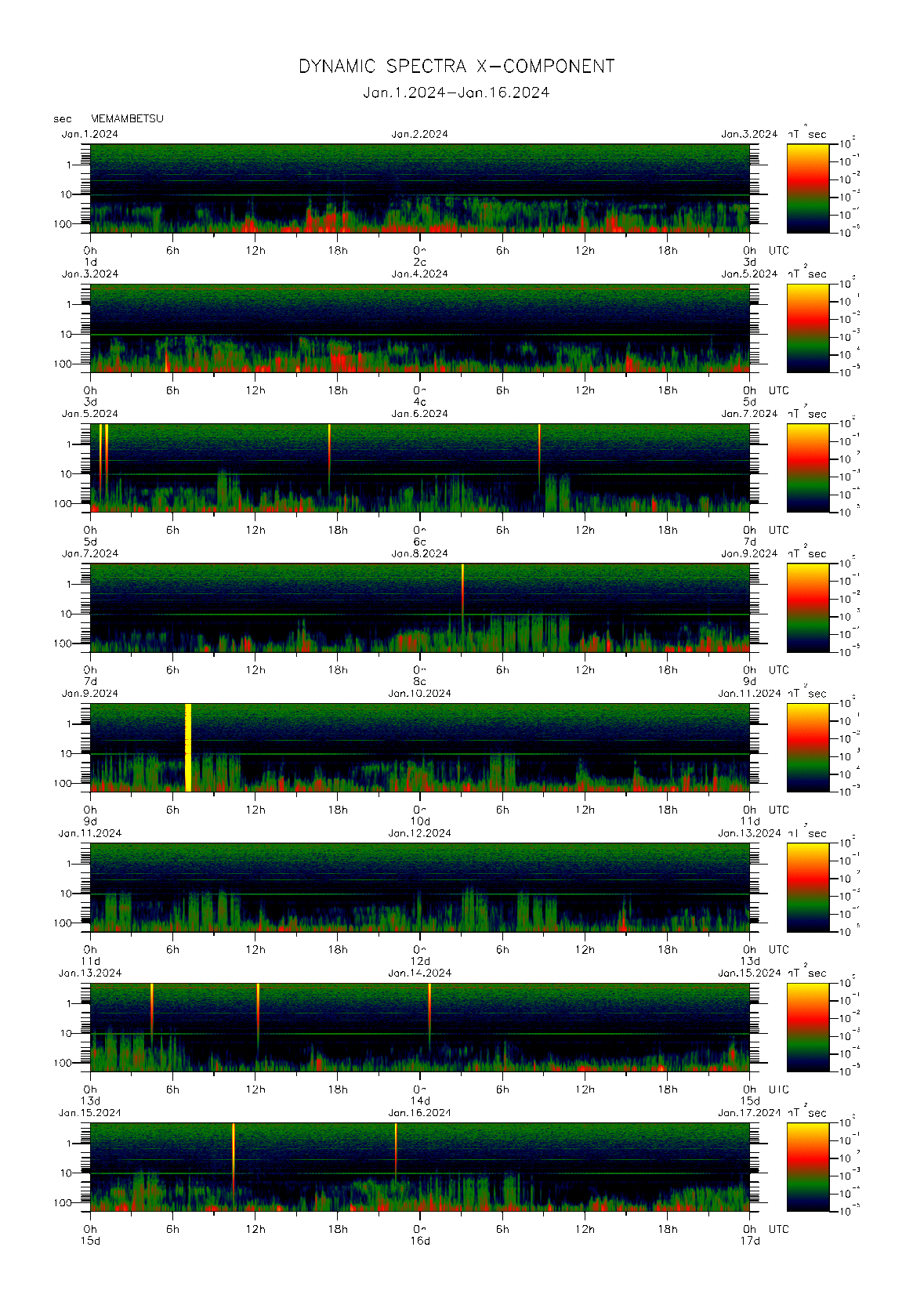Select the Jan.16.2024 date label

(420, 1113)
